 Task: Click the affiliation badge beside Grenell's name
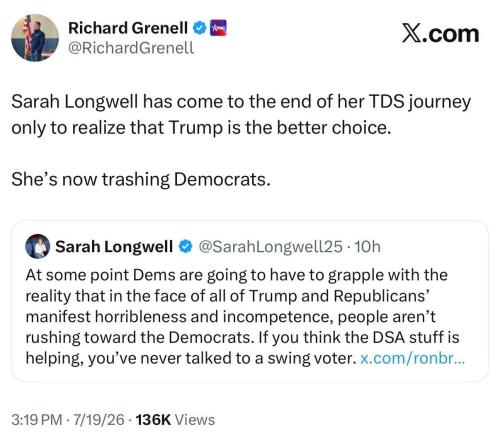218,28
